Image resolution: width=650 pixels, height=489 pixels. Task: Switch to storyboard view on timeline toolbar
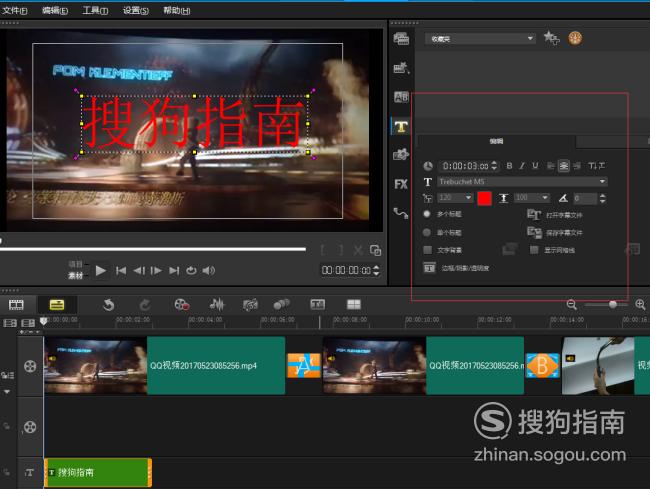pos(16,305)
